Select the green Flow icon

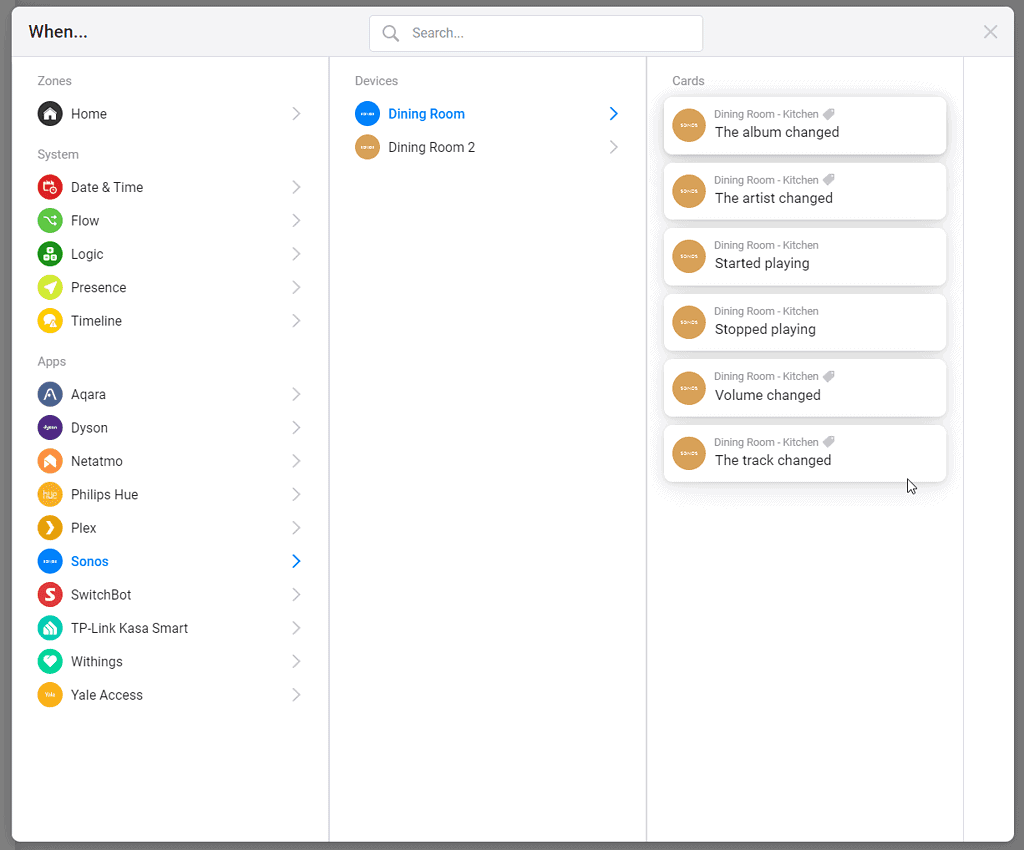pos(50,221)
